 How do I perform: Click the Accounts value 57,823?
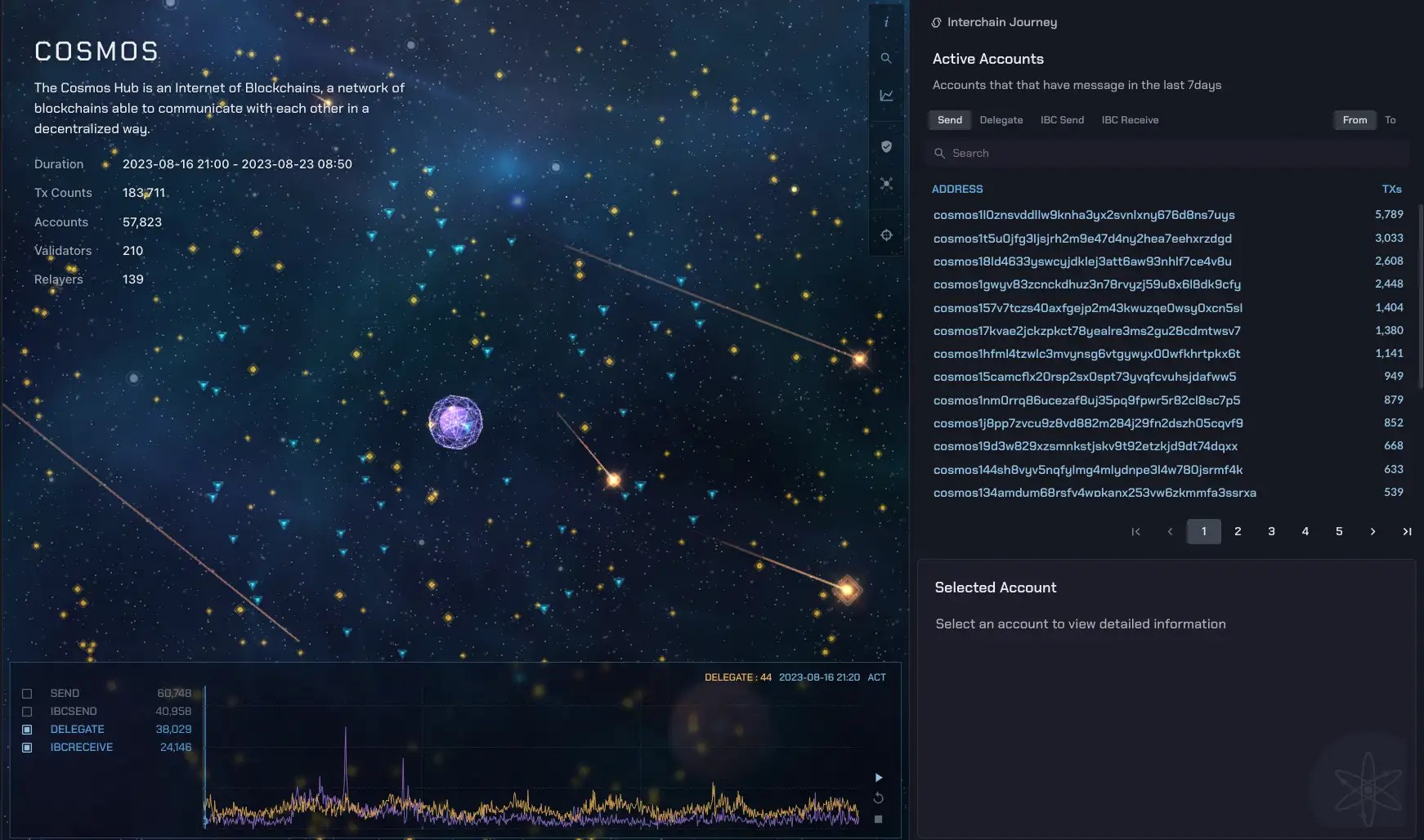pos(142,222)
